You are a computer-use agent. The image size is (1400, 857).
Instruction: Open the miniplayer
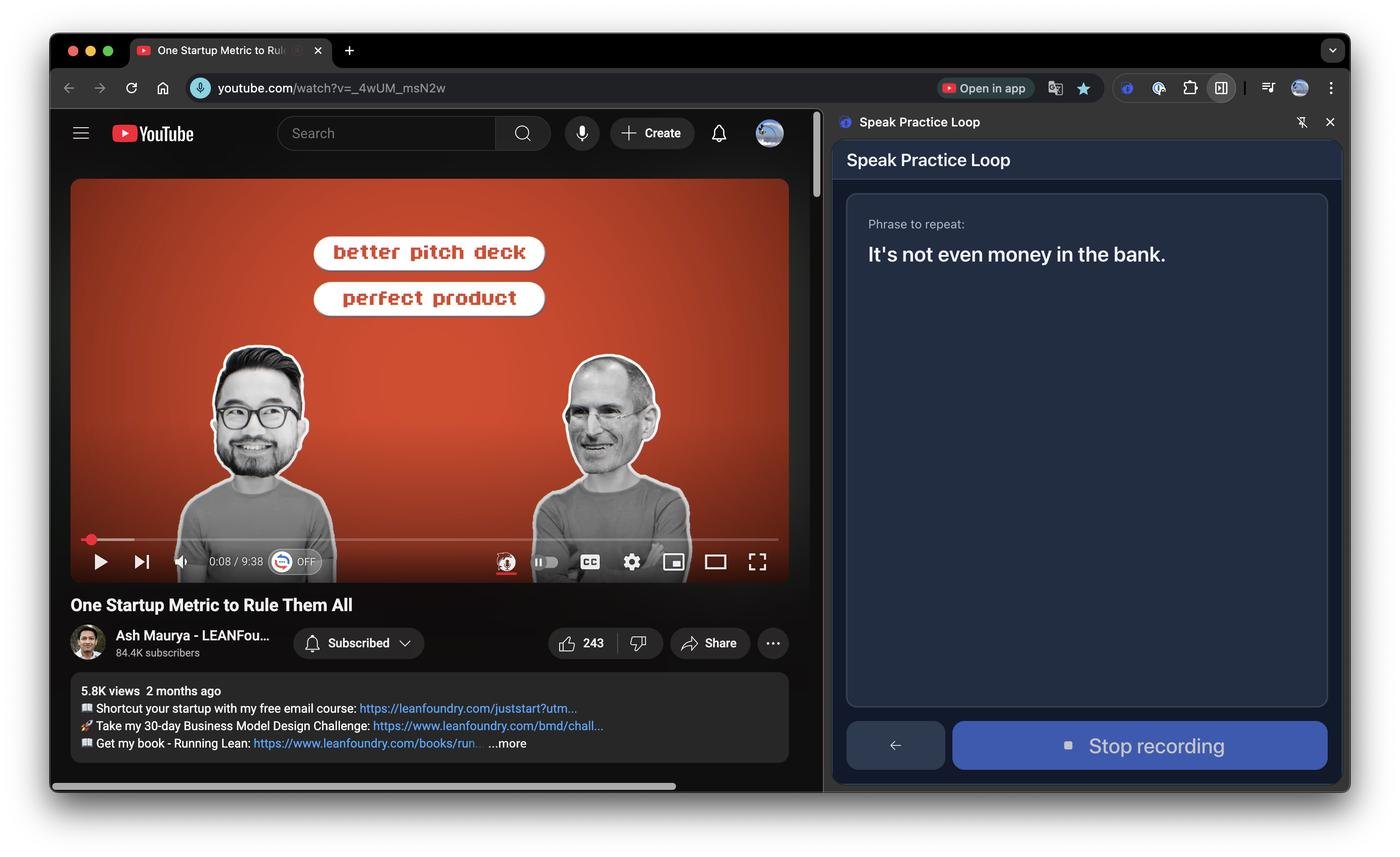click(x=673, y=562)
